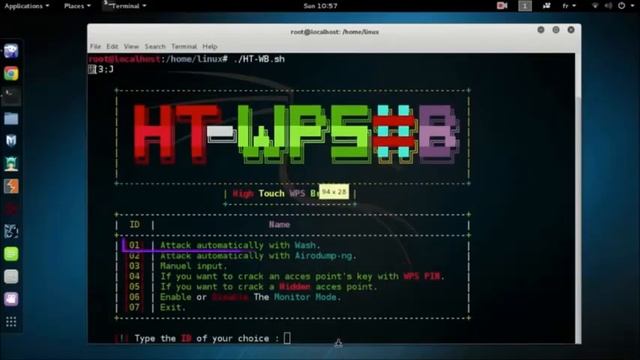Screen dimensions: 640x360
Task: Open the Iceweasel browser from the dock
Action: (x=11, y=51)
